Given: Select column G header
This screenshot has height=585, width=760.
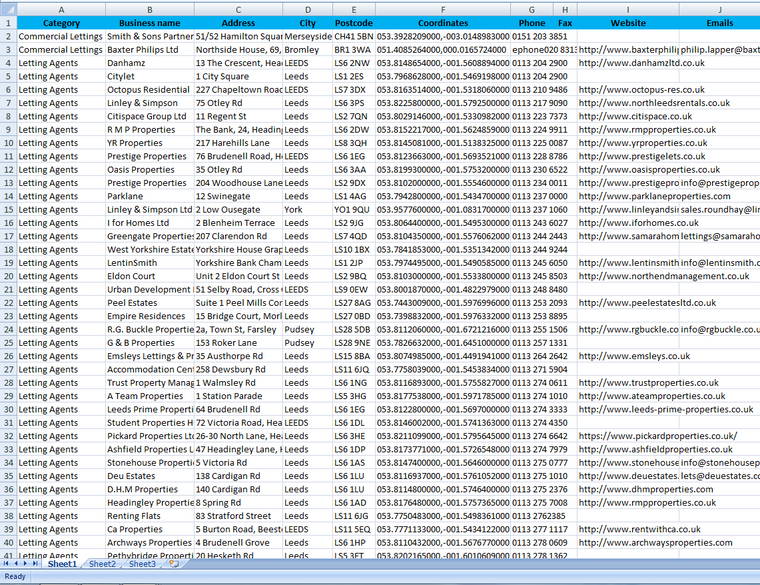Looking at the screenshot, I should click(532, 9).
